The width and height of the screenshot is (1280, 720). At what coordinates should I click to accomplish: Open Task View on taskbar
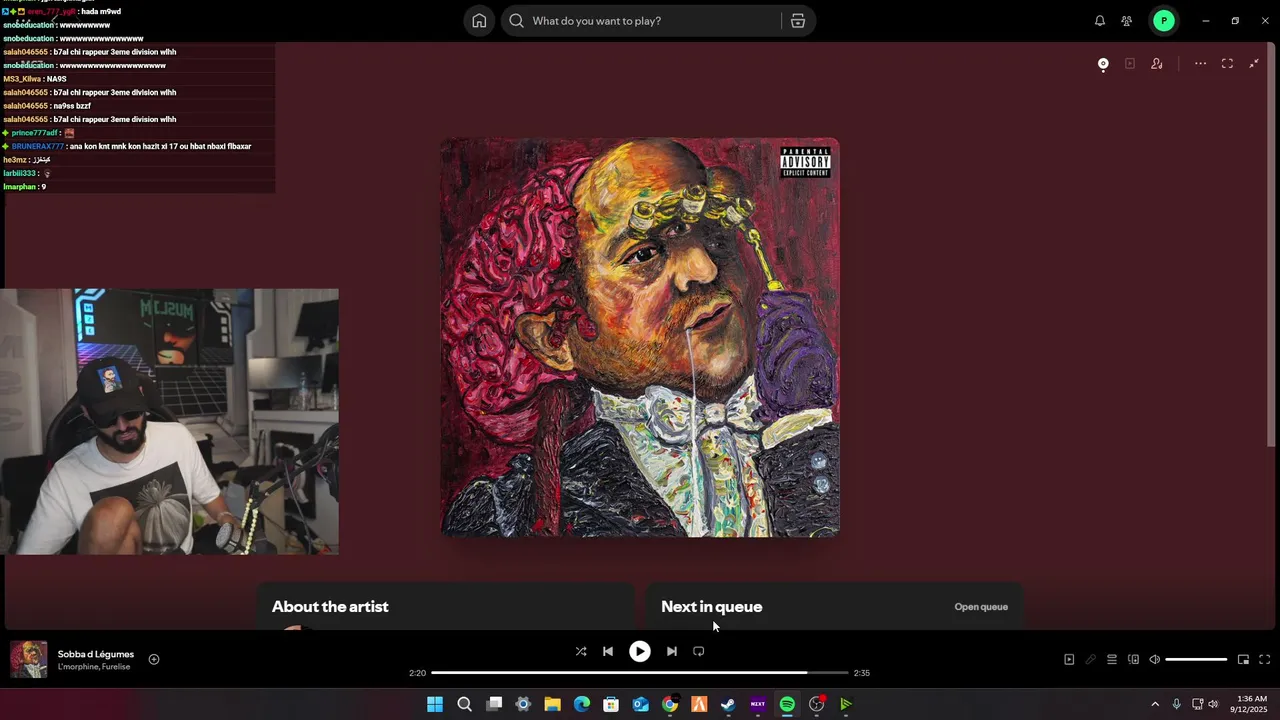(x=494, y=705)
